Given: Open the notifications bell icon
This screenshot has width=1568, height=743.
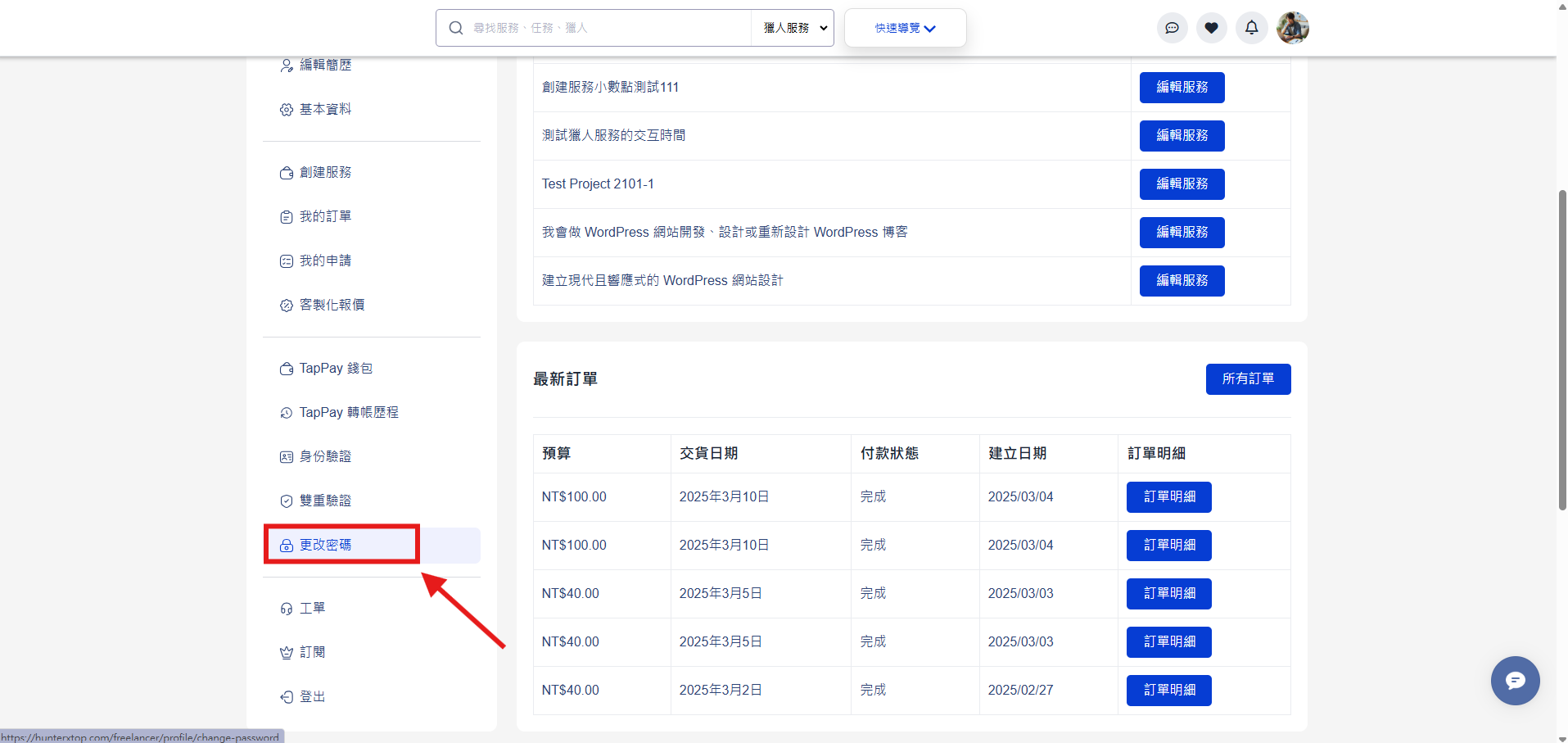Looking at the screenshot, I should 1251,28.
